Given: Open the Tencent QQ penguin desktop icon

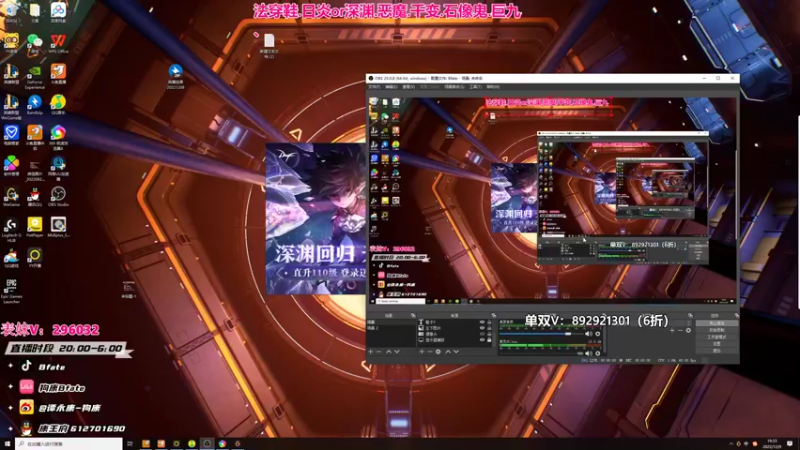Looking at the screenshot, I should [x=34, y=196].
